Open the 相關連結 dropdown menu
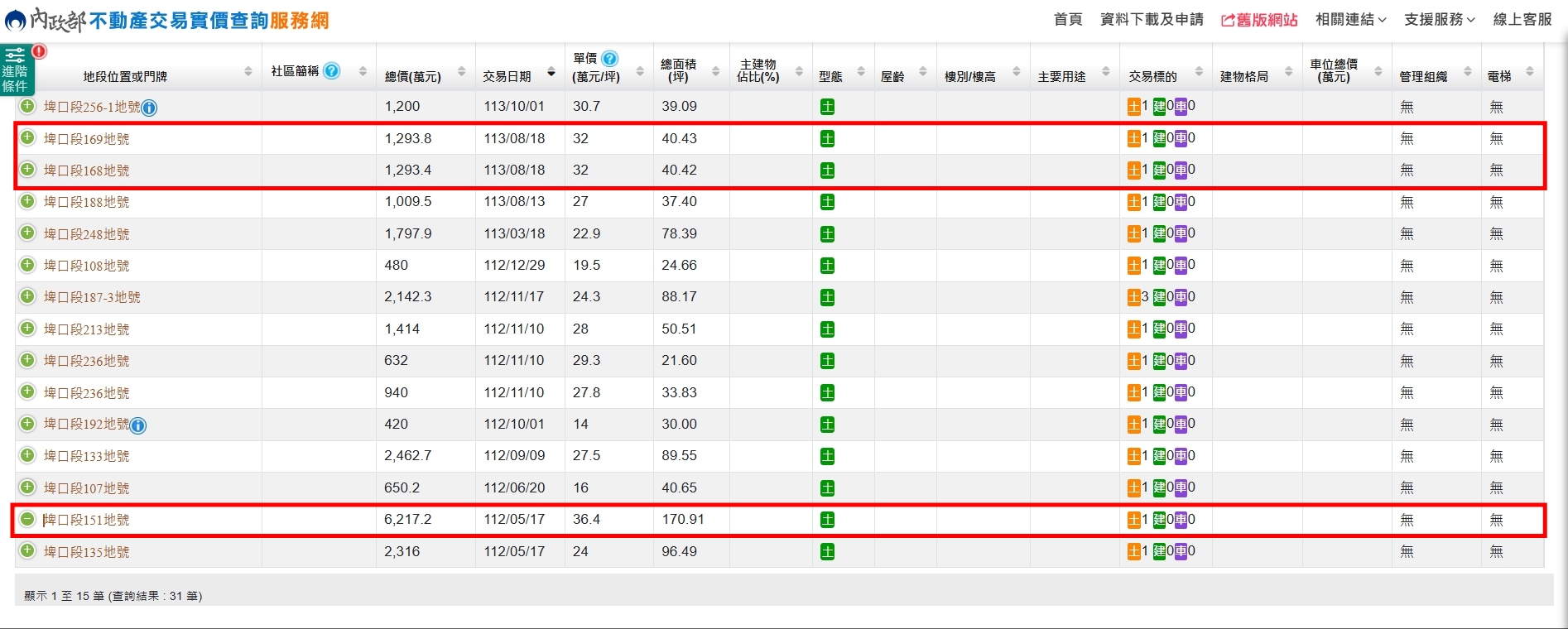This screenshot has height=629, width=1568. pos(1350,20)
